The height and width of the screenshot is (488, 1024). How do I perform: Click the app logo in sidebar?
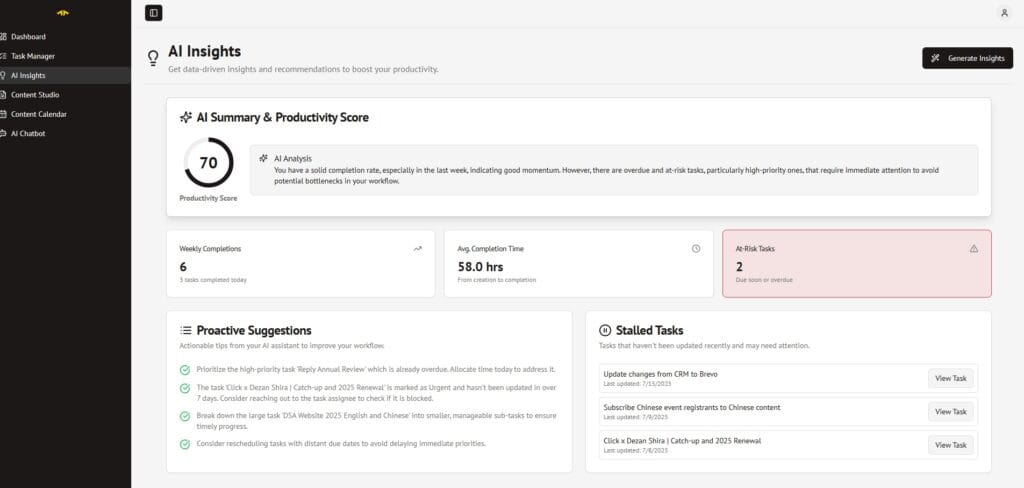63,13
